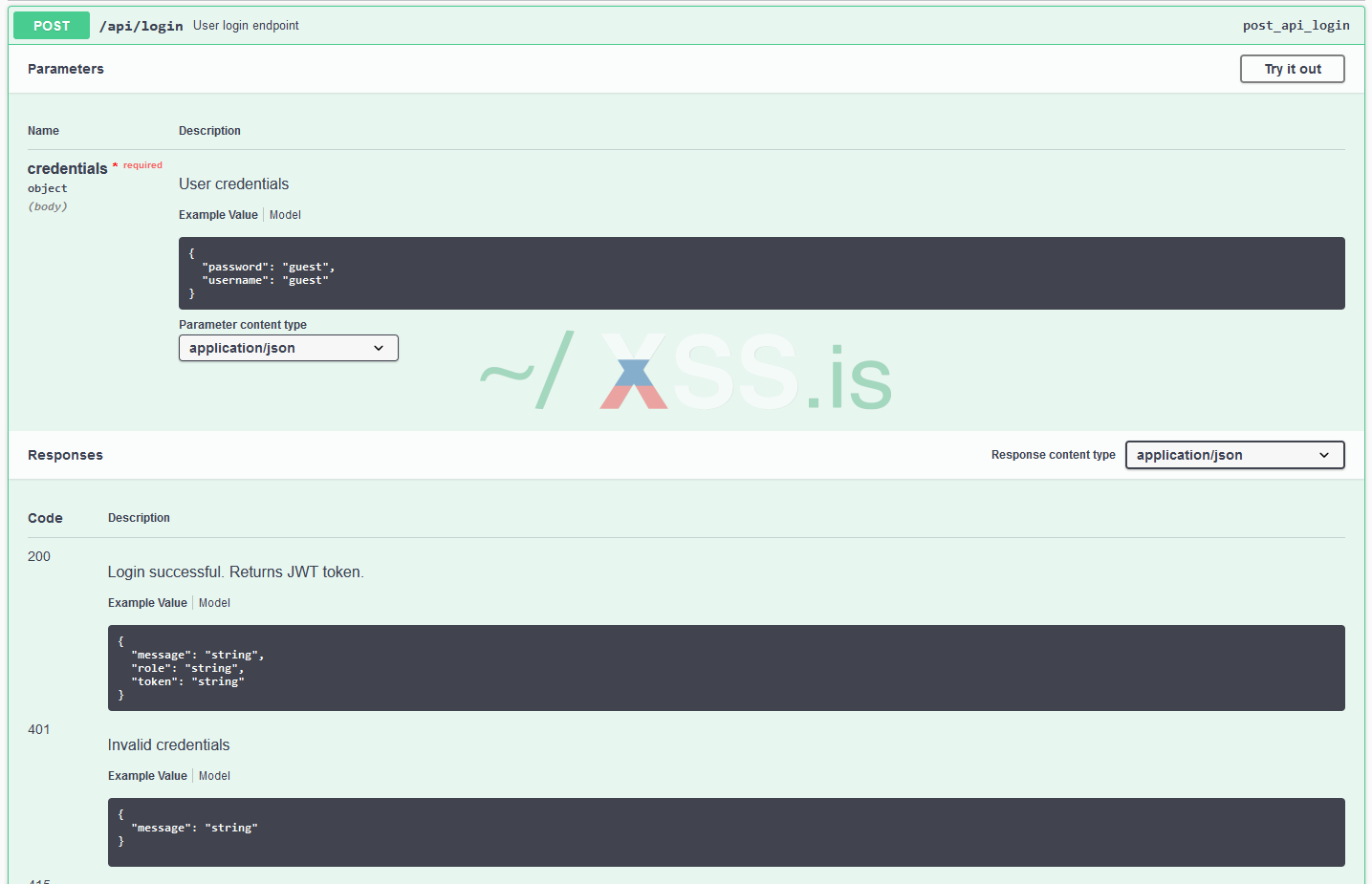Click the '(body)' location label
The image size is (1372, 884).
point(48,206)
